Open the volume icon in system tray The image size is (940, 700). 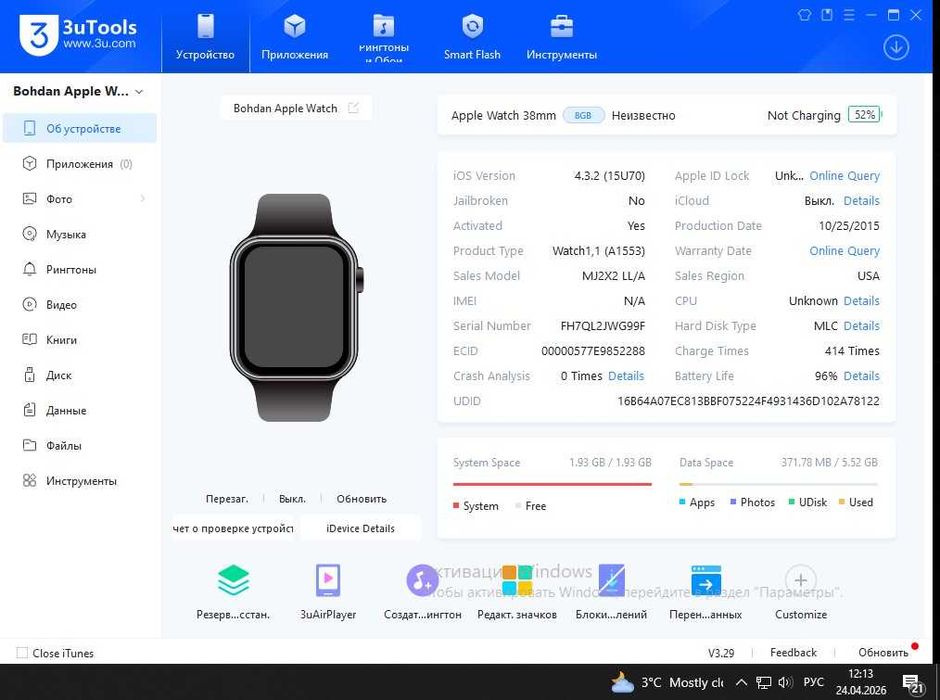pos(785,682)
